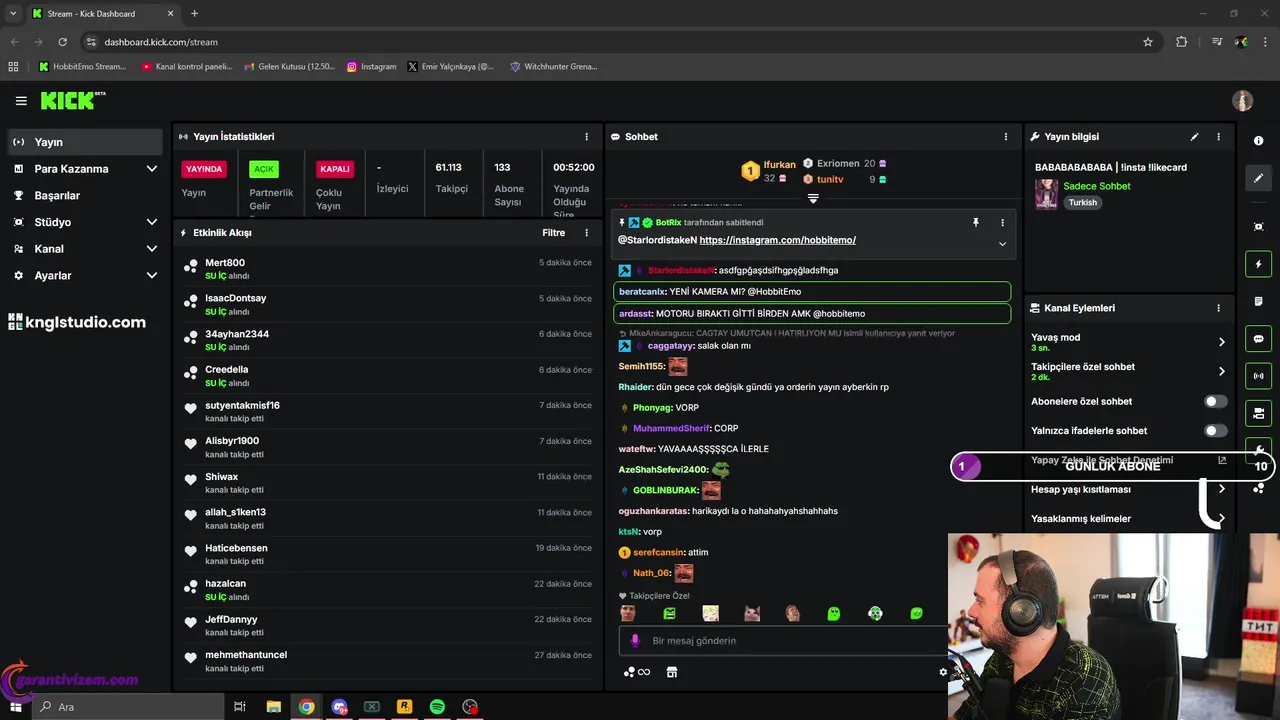The height and width of the screenshot is (720, 1280).
Task: Click the lightning bolt icon in right sidebar
Action: point(1259,265)
